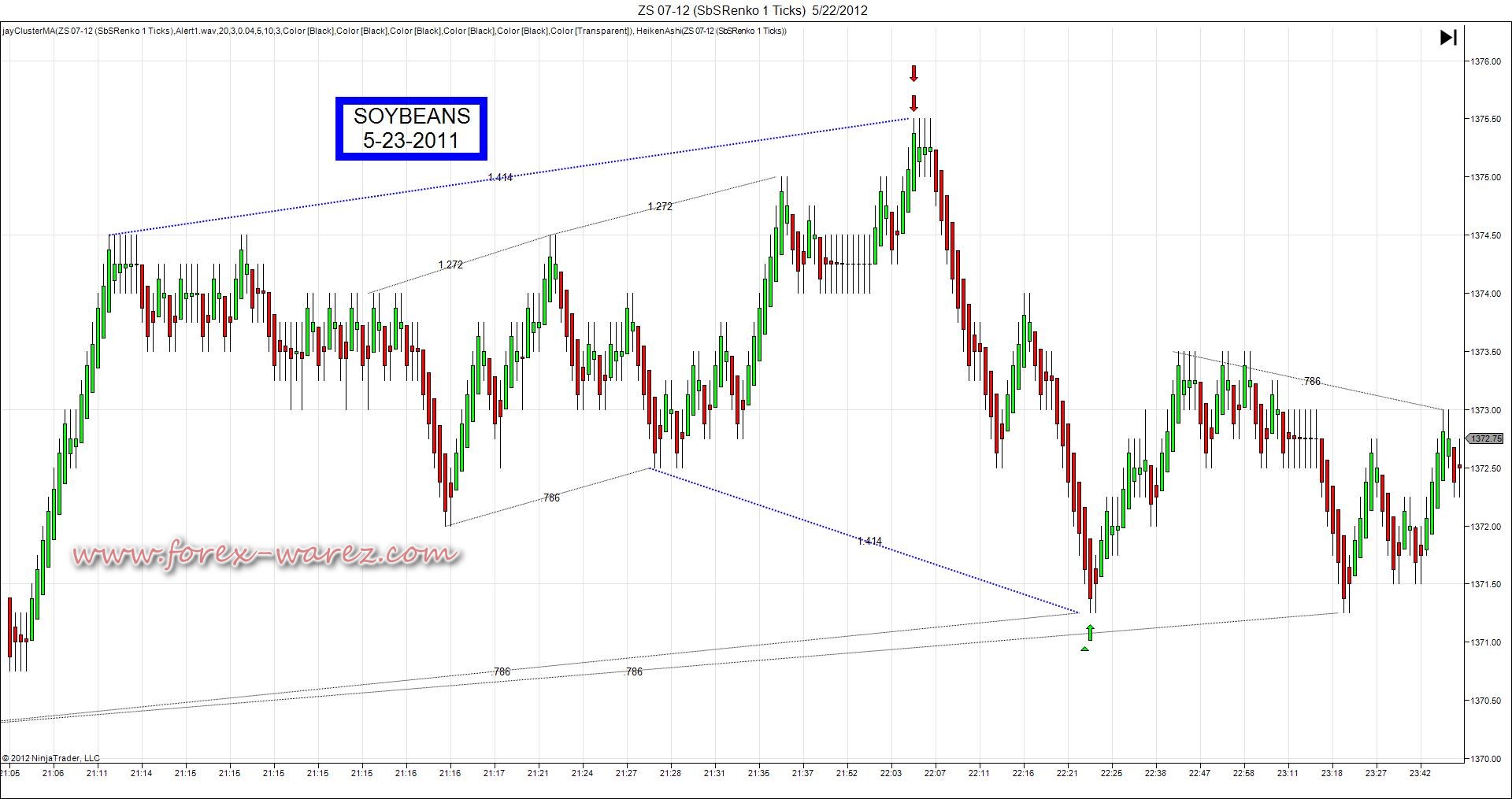Click the current price marker 1372.75
This screenshot has height=799, width=1512.
[x=1485, y=438]
